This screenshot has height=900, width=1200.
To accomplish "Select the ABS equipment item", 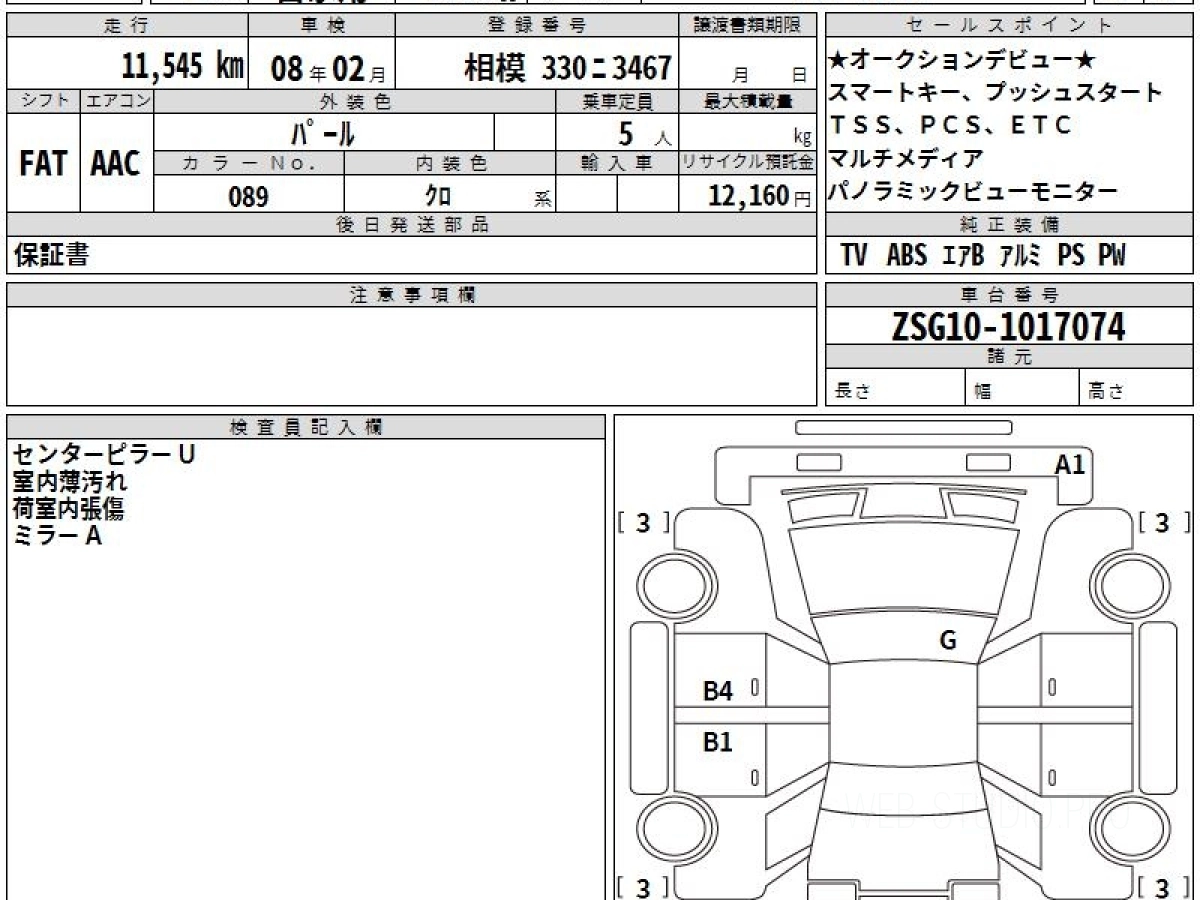I will point(906,256).
